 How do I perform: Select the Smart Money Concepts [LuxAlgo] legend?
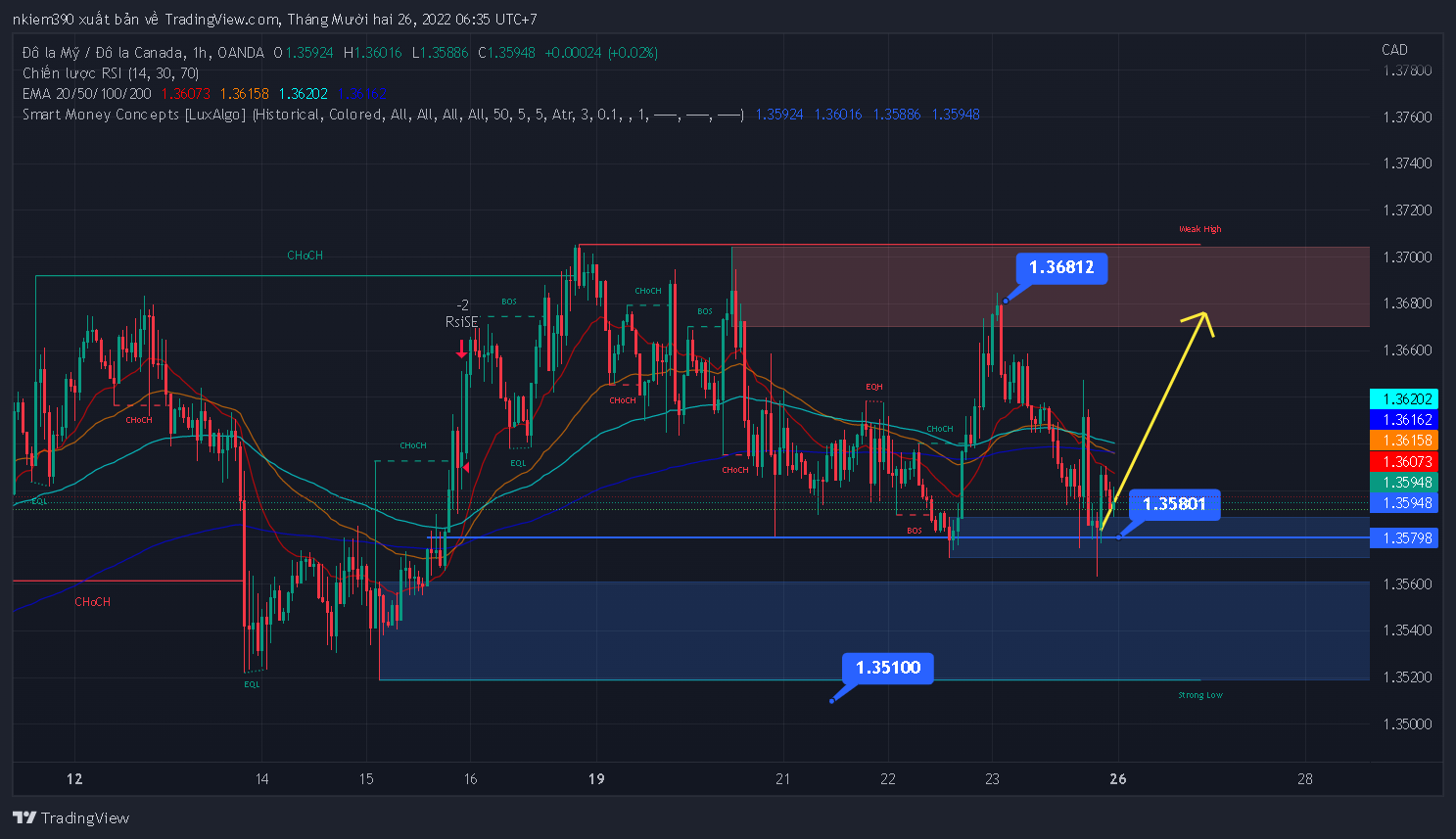coord(383,115)
